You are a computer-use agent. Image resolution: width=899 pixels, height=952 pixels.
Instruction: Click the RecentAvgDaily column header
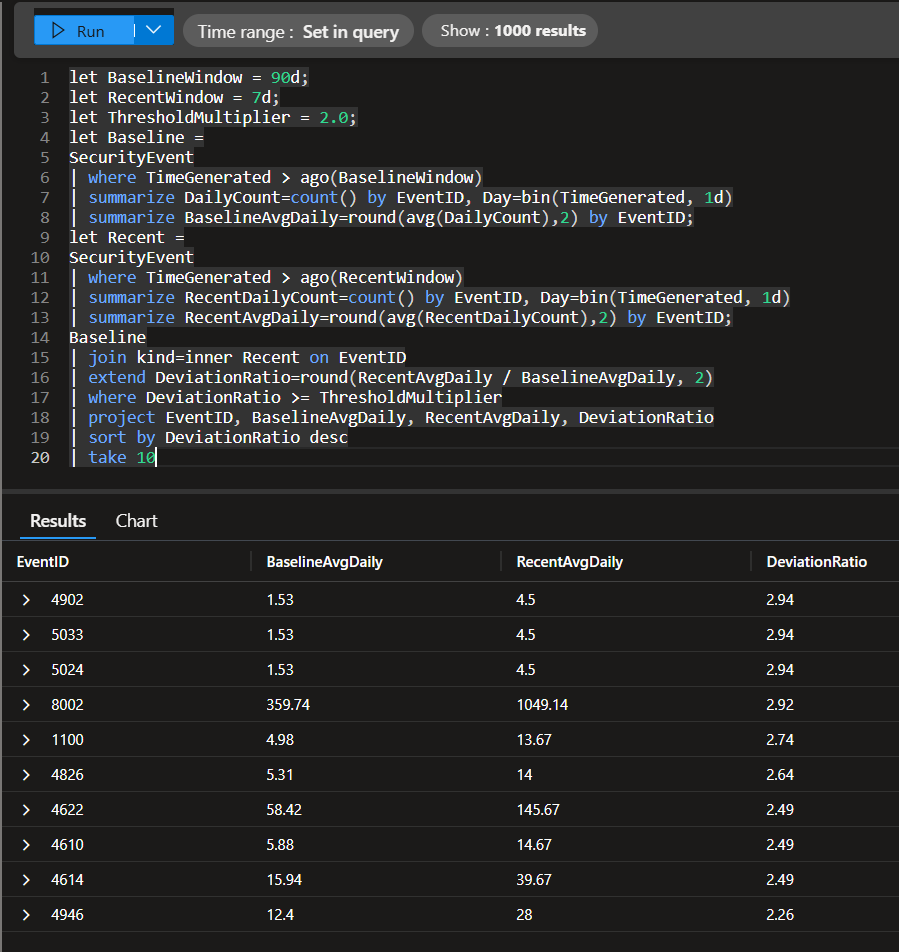point(569,562)
